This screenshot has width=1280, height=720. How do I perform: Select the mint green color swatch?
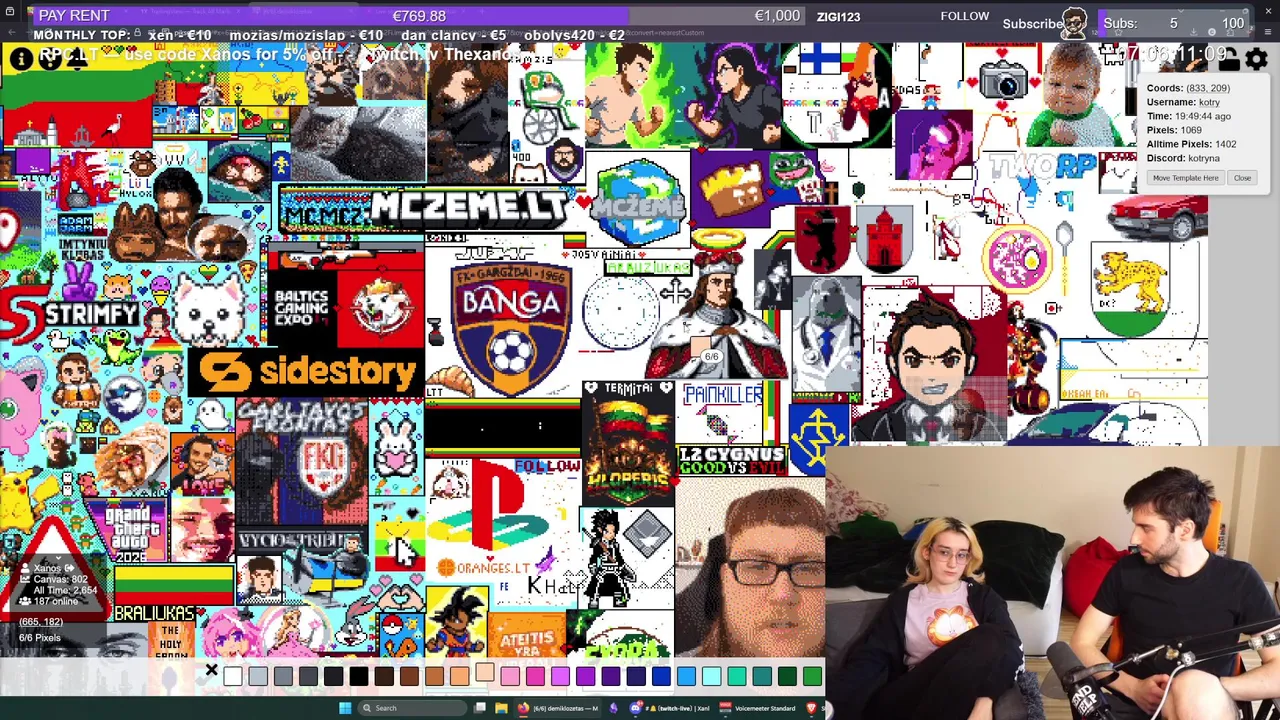click(736, 677)
